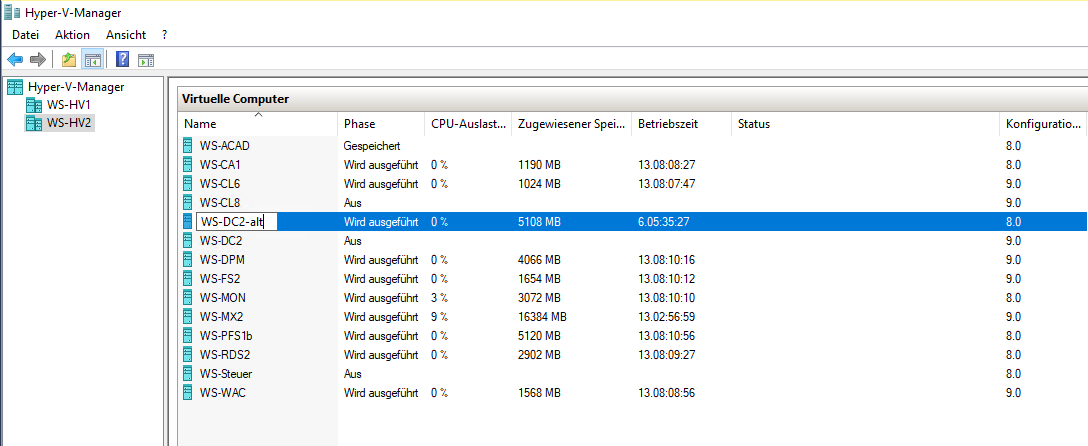Open the Ansicht menu

coord(126,35)
